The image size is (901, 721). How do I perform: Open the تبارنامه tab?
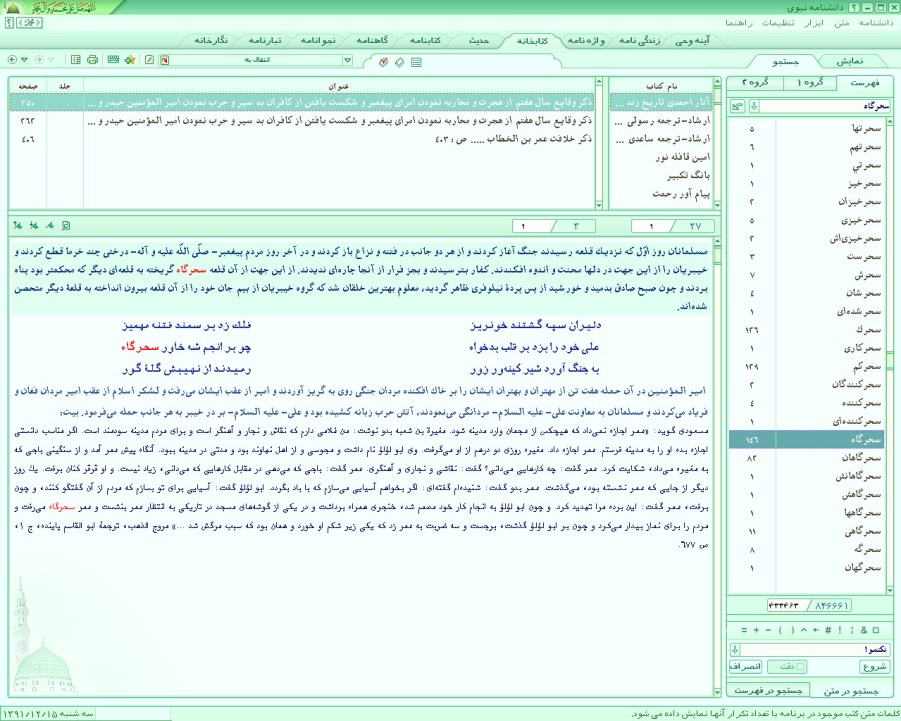pyautogui.click(x=265, y=41)
